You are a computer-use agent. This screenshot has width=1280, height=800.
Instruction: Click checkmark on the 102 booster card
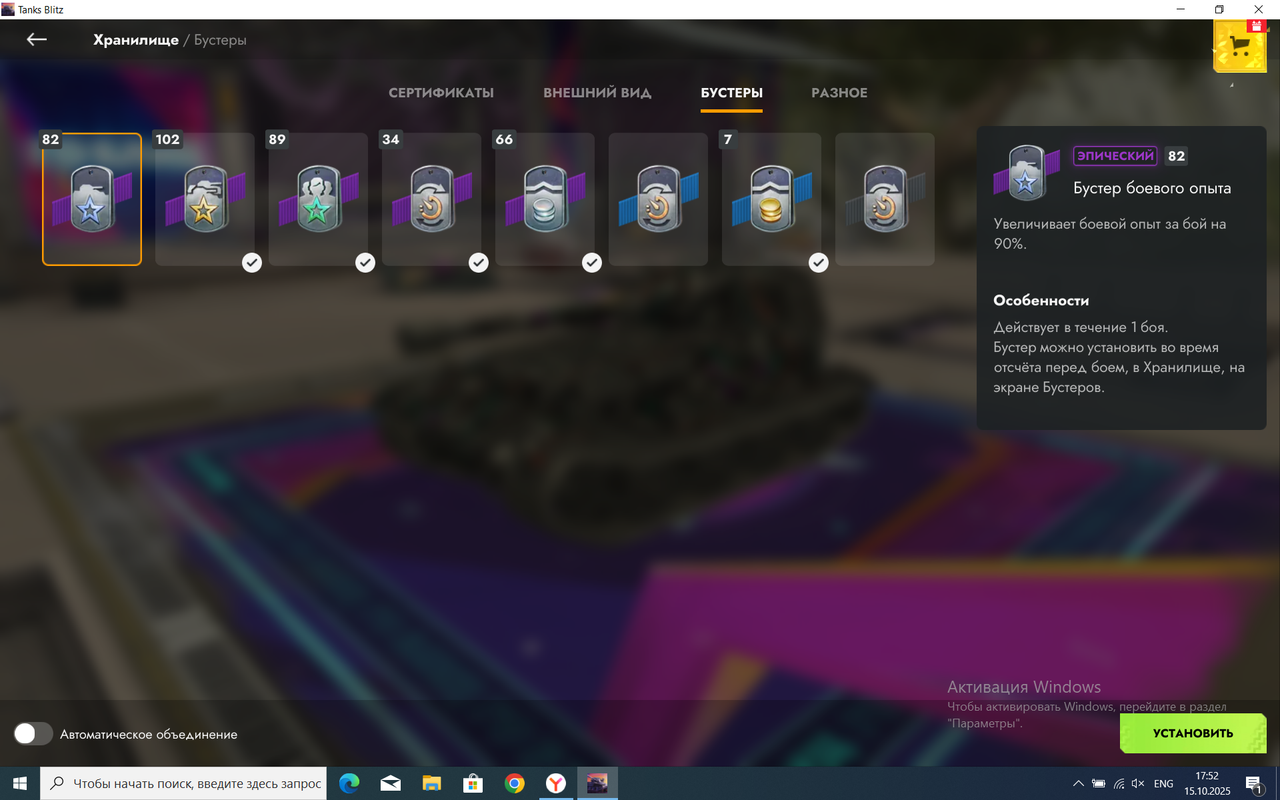click(x=252, y=262)
